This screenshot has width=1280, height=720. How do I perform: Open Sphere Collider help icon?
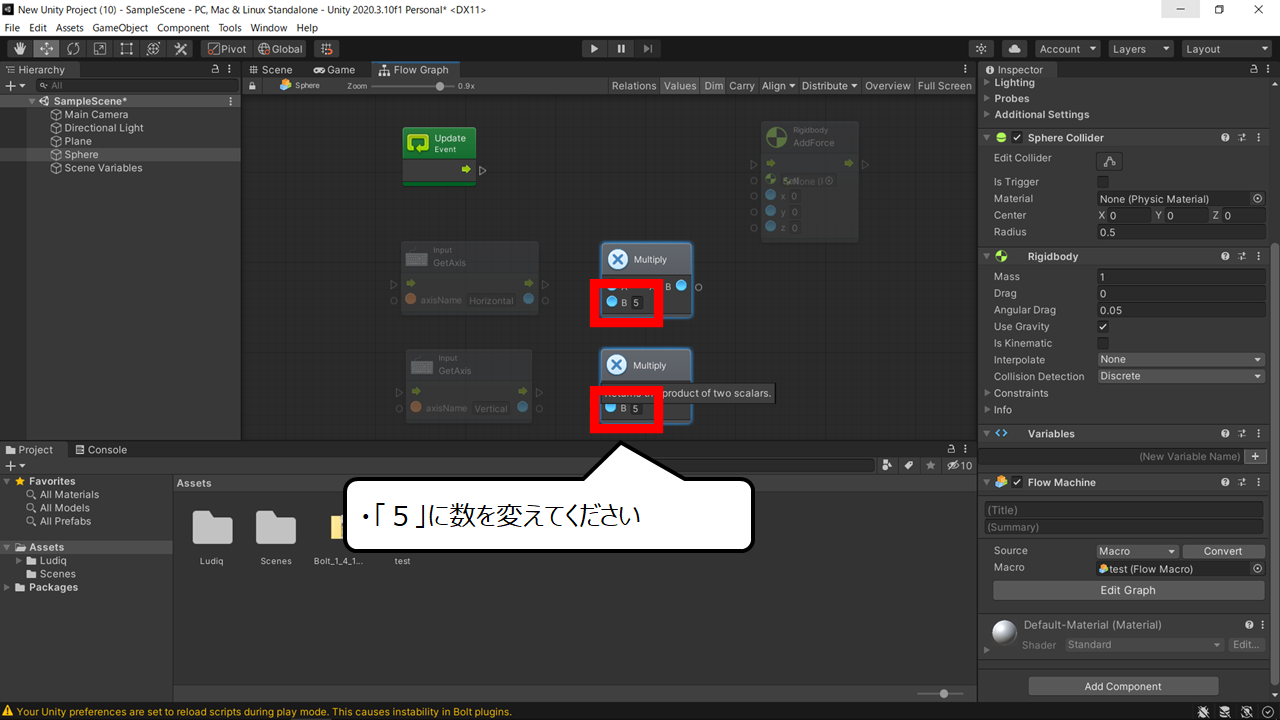[x=1225, y=138]
